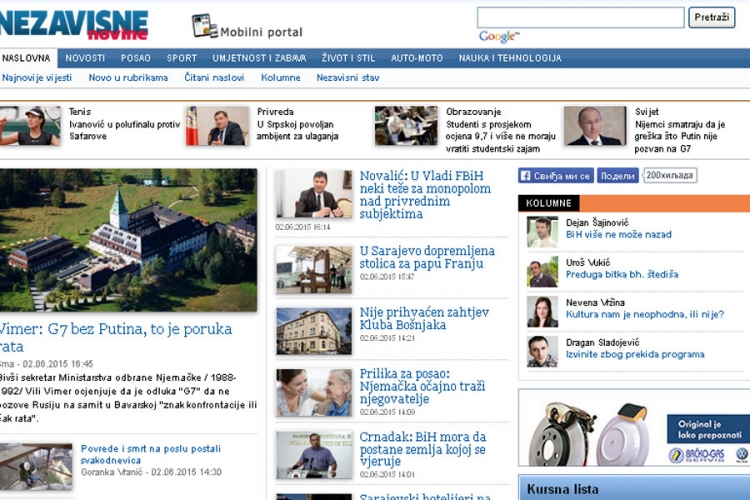Open U Sarajevo dopremljena stolica headline
Screen dimensions: 750x500
[x=427, y=257]
